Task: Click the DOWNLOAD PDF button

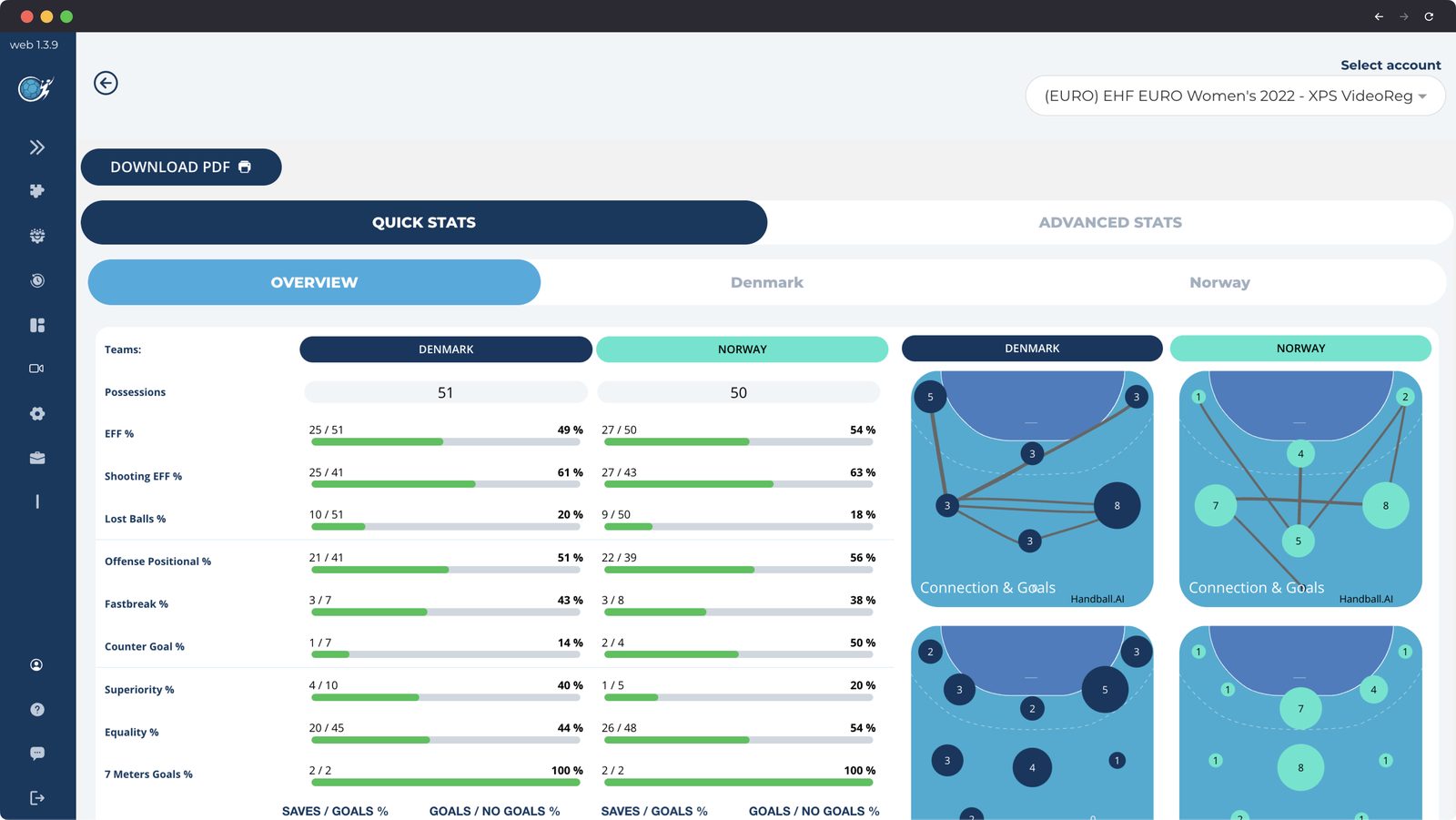Action: click(181, 167)
